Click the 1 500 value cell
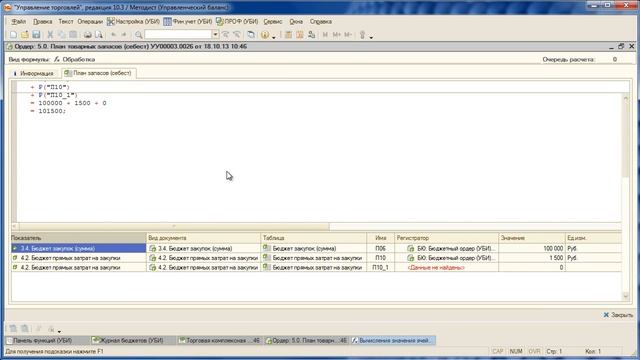This screenshot has width=640, height=360. pyautogui.click(x=532, y=258)
